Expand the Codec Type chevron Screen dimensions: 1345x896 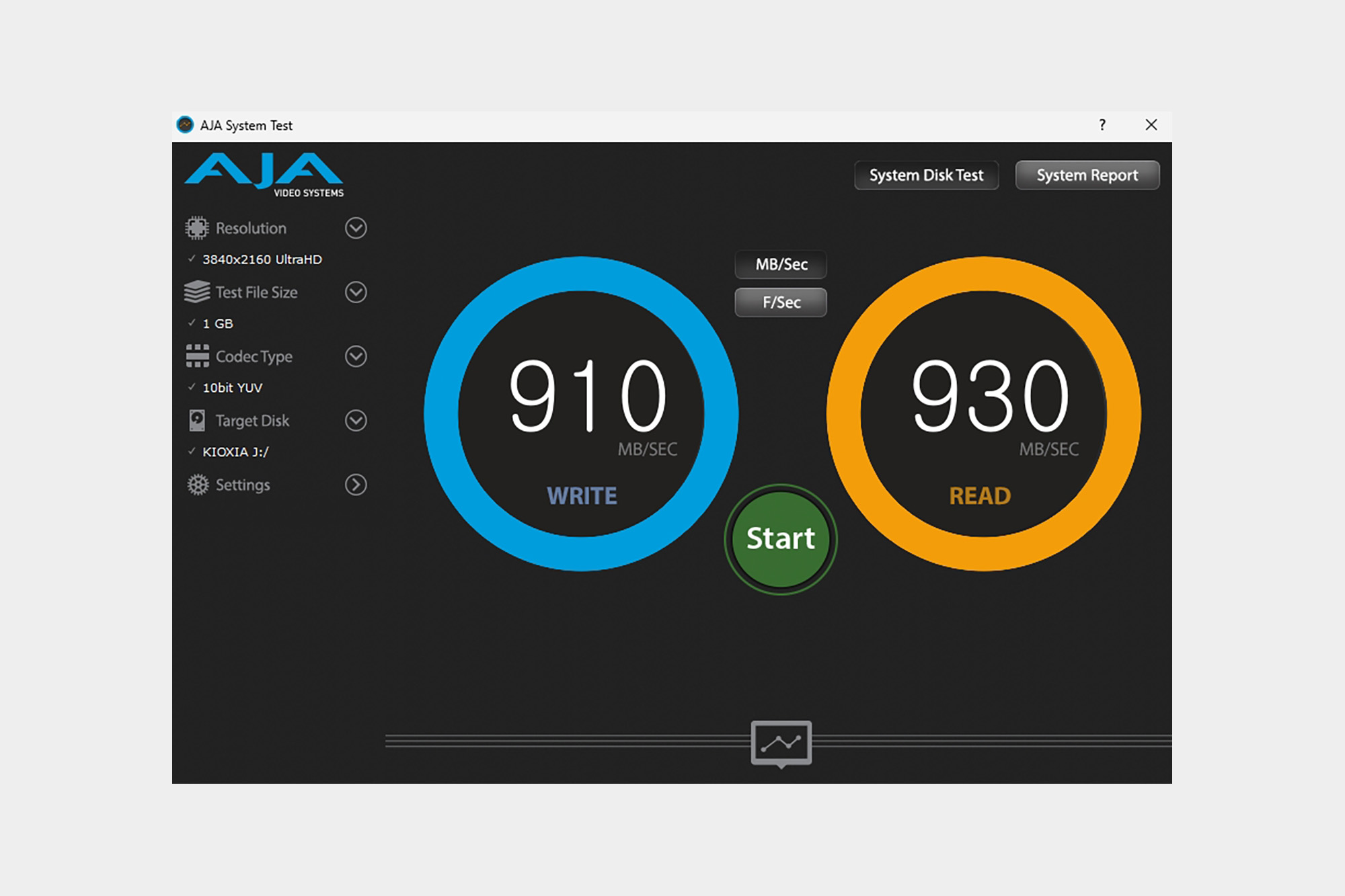tap(356, 356)
